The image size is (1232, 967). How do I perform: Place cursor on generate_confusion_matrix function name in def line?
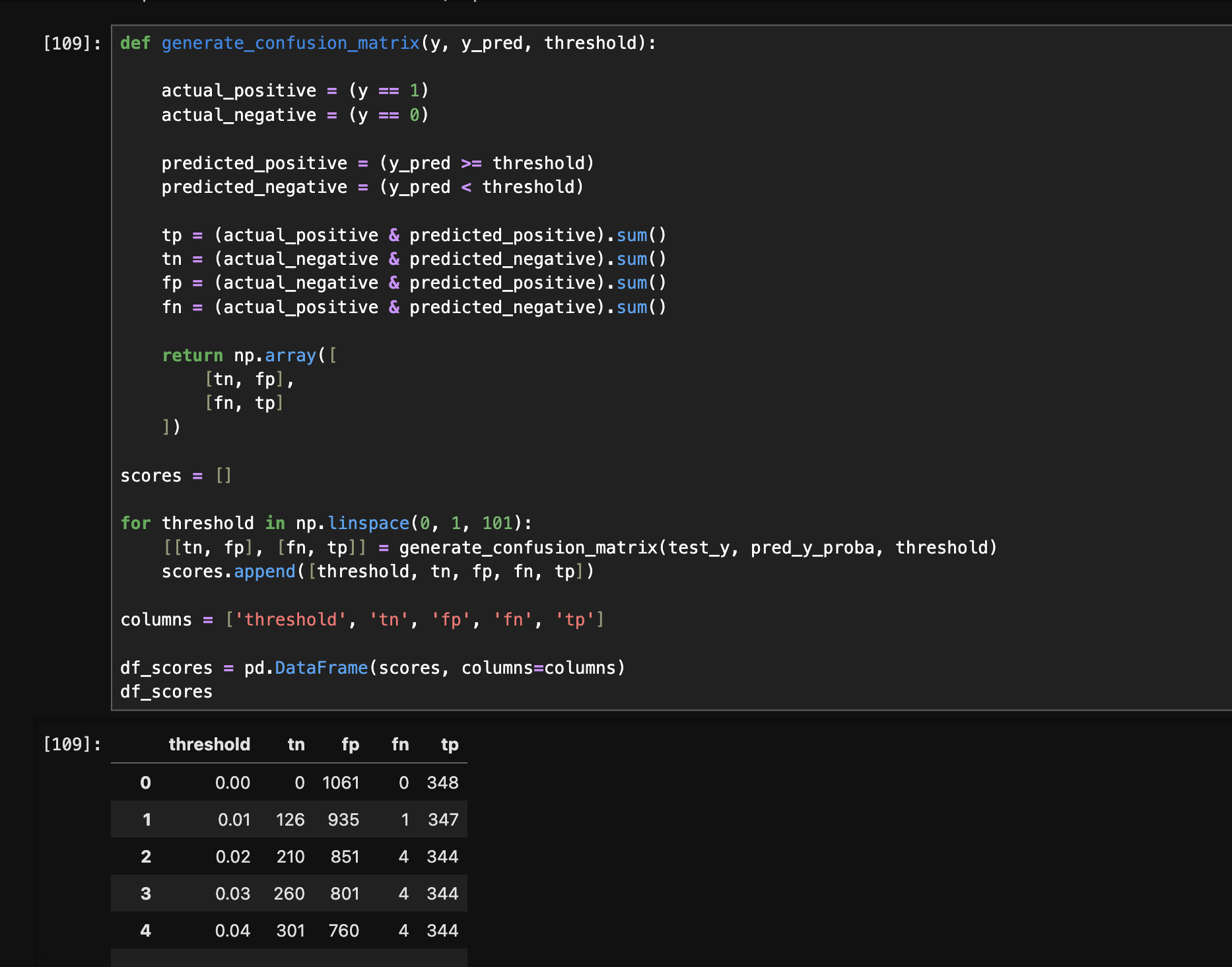pos(290,44)
